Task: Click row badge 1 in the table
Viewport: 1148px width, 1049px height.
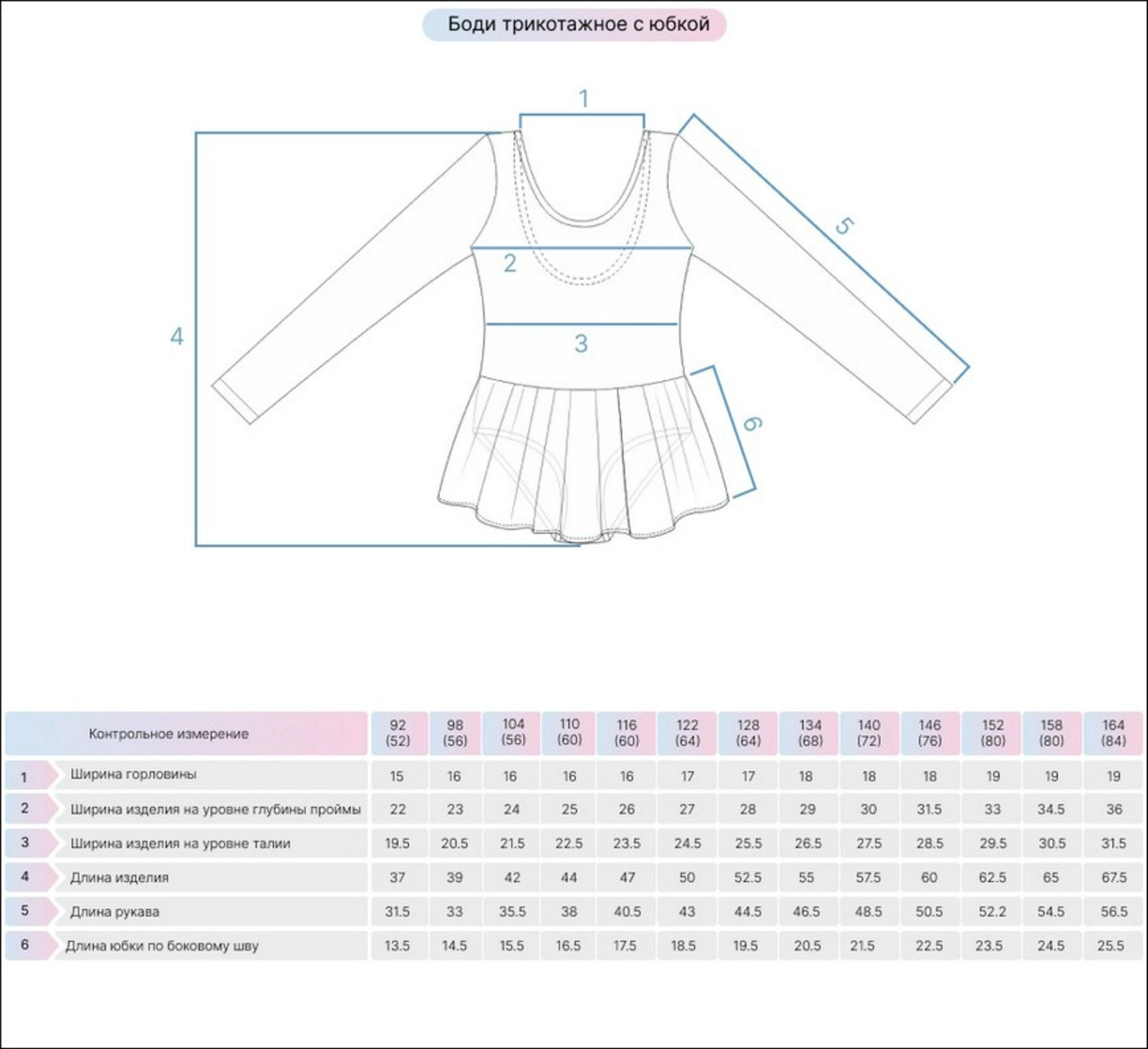Action: click(24, 776)
